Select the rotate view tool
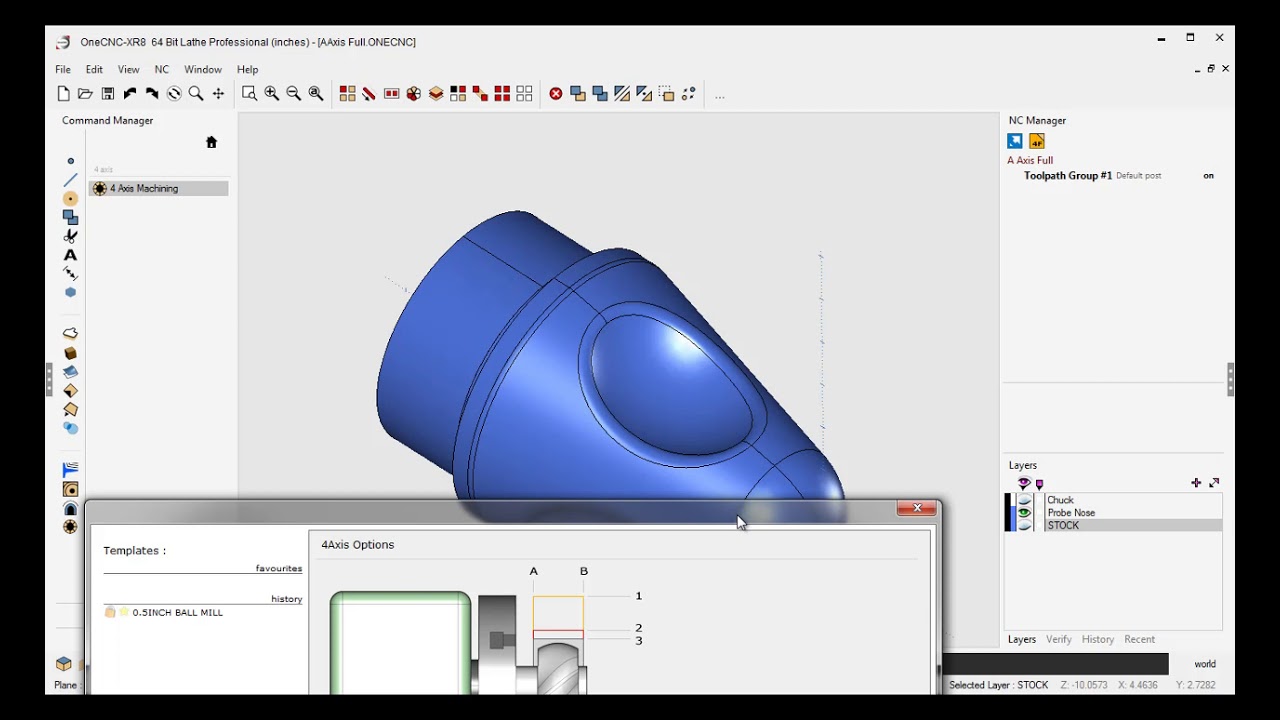The width and height of the screenshot is (1280, 720). pyautogui.click(x=174, y=94)
